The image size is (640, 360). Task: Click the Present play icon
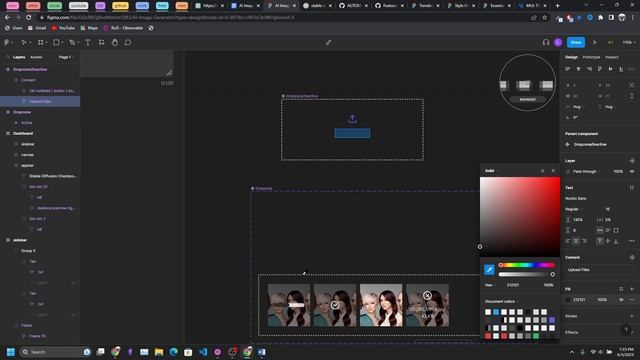pos(595,42)
